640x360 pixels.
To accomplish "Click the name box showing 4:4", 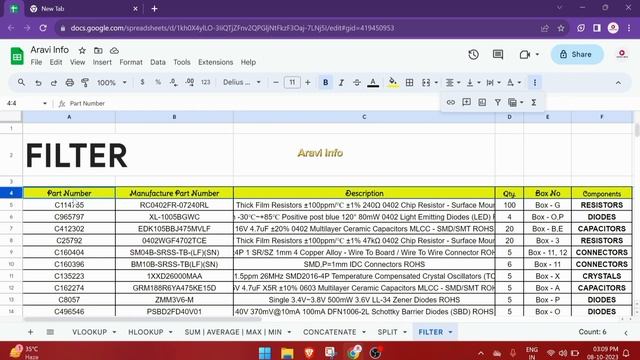I will [26, 103].
